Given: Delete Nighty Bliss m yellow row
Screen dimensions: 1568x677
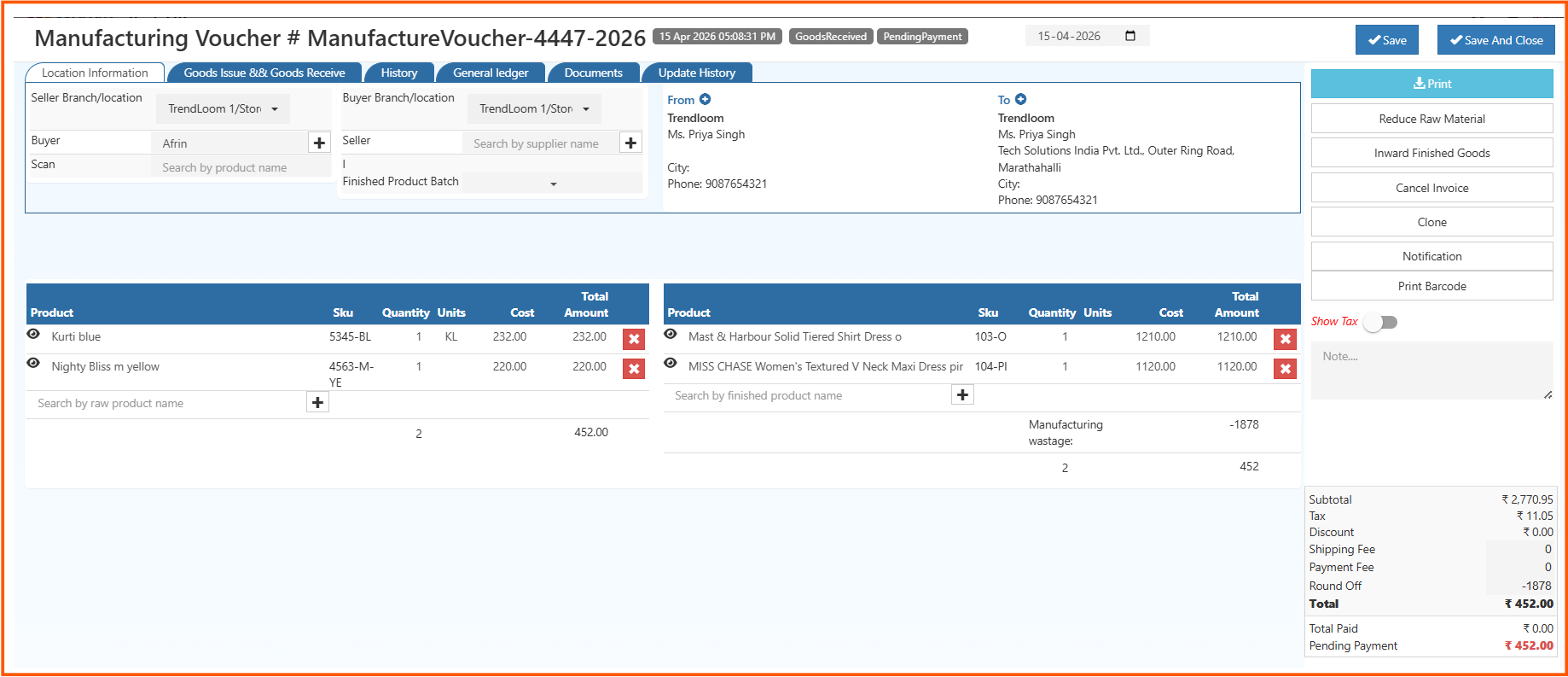Looking at the screenshot, I should click(x=634, y=369).
